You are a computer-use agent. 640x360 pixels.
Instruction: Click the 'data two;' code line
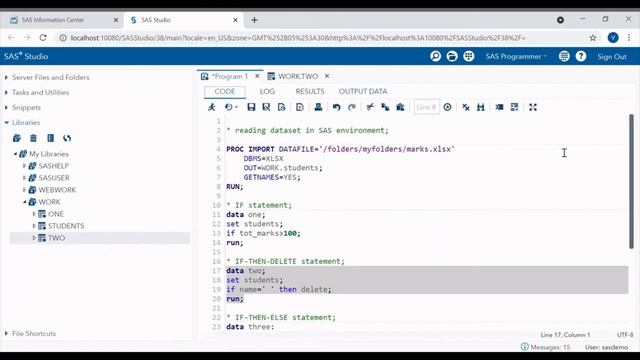[x=246, y=271]
